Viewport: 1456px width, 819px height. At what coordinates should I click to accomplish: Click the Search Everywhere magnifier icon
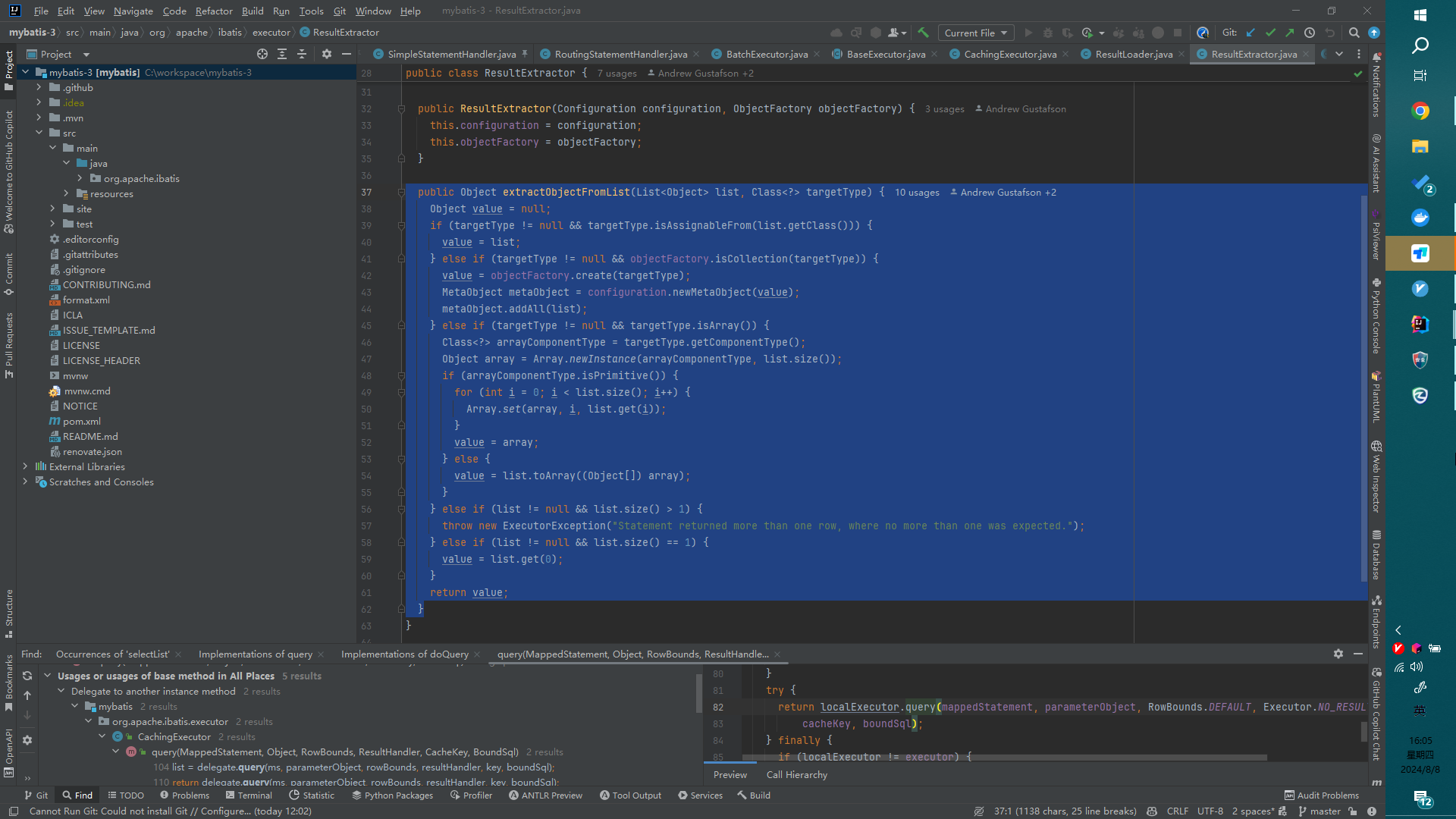pyautogui.click(x=1354, y=33)
